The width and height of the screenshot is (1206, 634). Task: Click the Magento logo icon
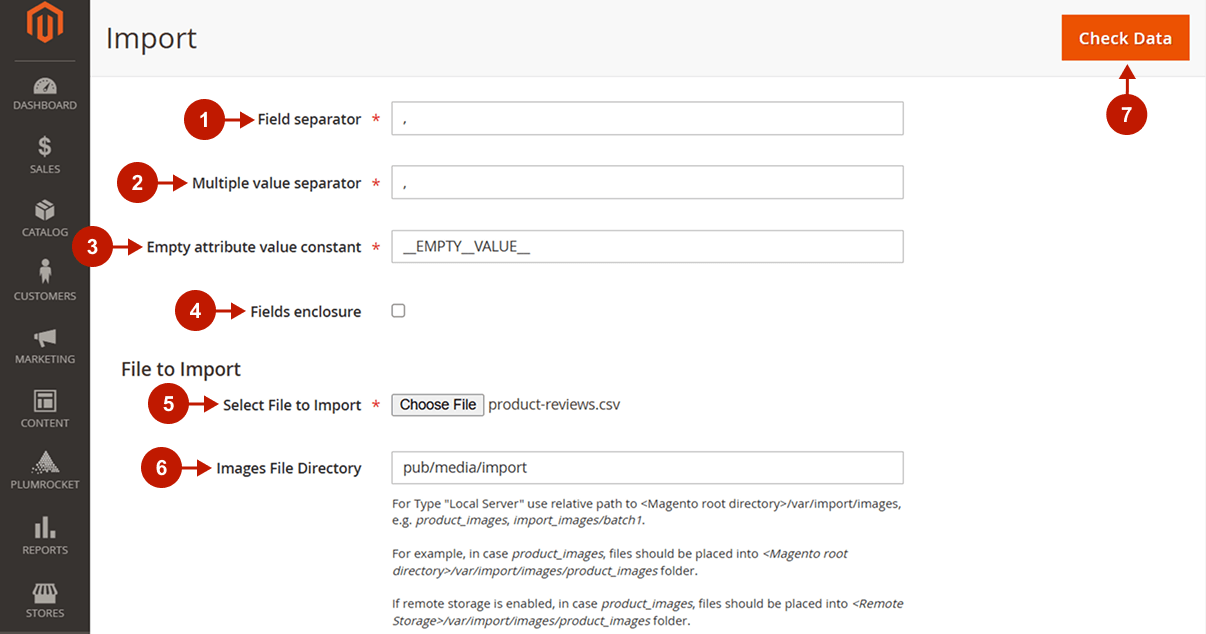44,24
